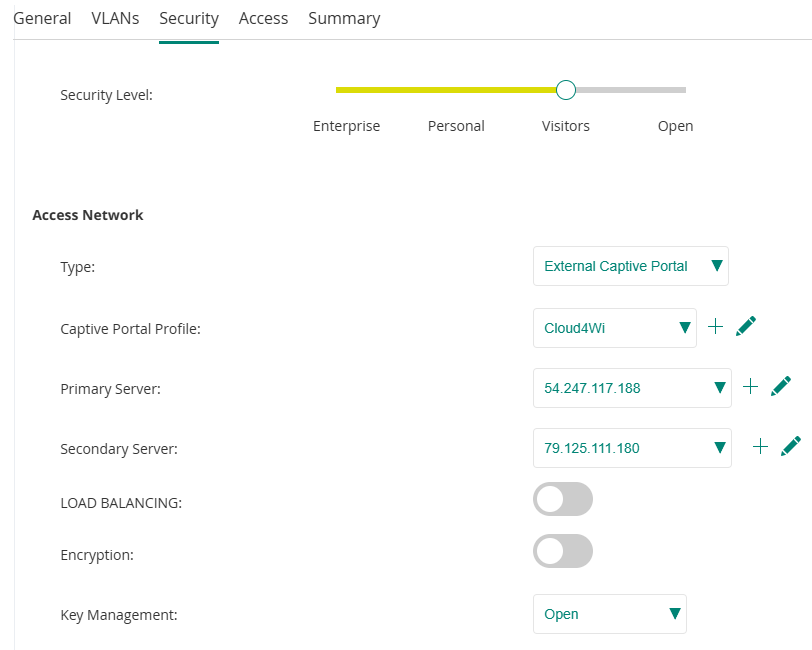
Task: Open the Primary Server 54.247.117.188 dropdown
Action: tap(632, 388)
